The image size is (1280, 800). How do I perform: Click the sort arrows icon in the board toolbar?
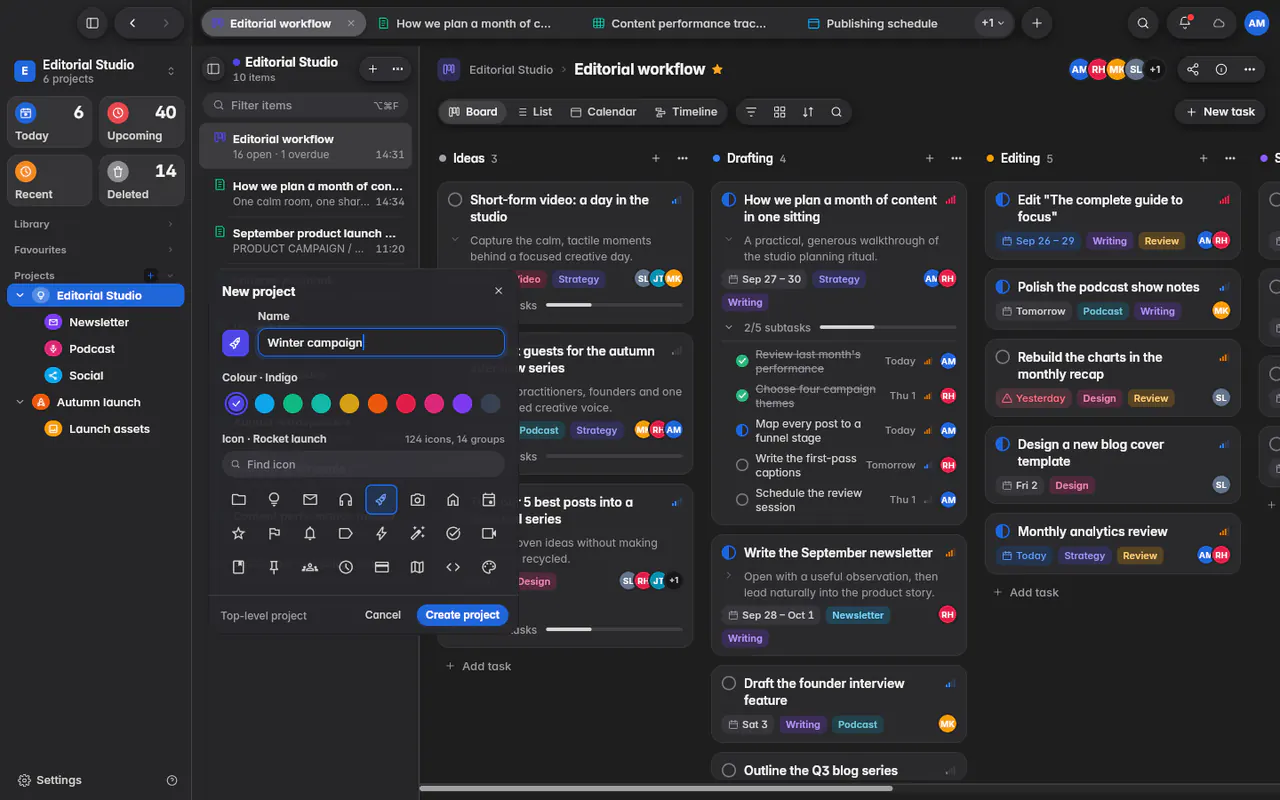808,112
